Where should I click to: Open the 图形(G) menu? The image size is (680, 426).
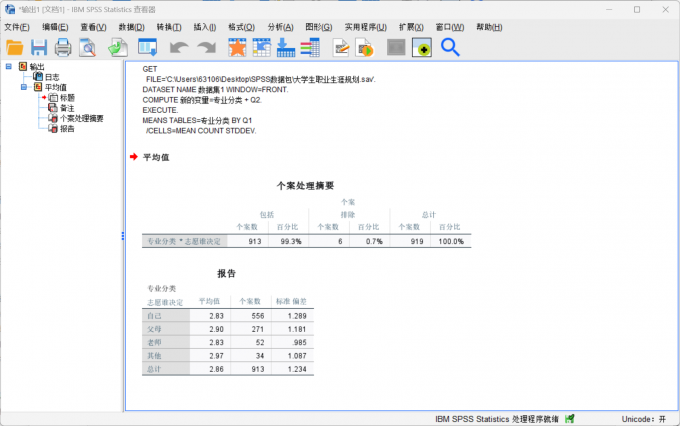point(318,26)
